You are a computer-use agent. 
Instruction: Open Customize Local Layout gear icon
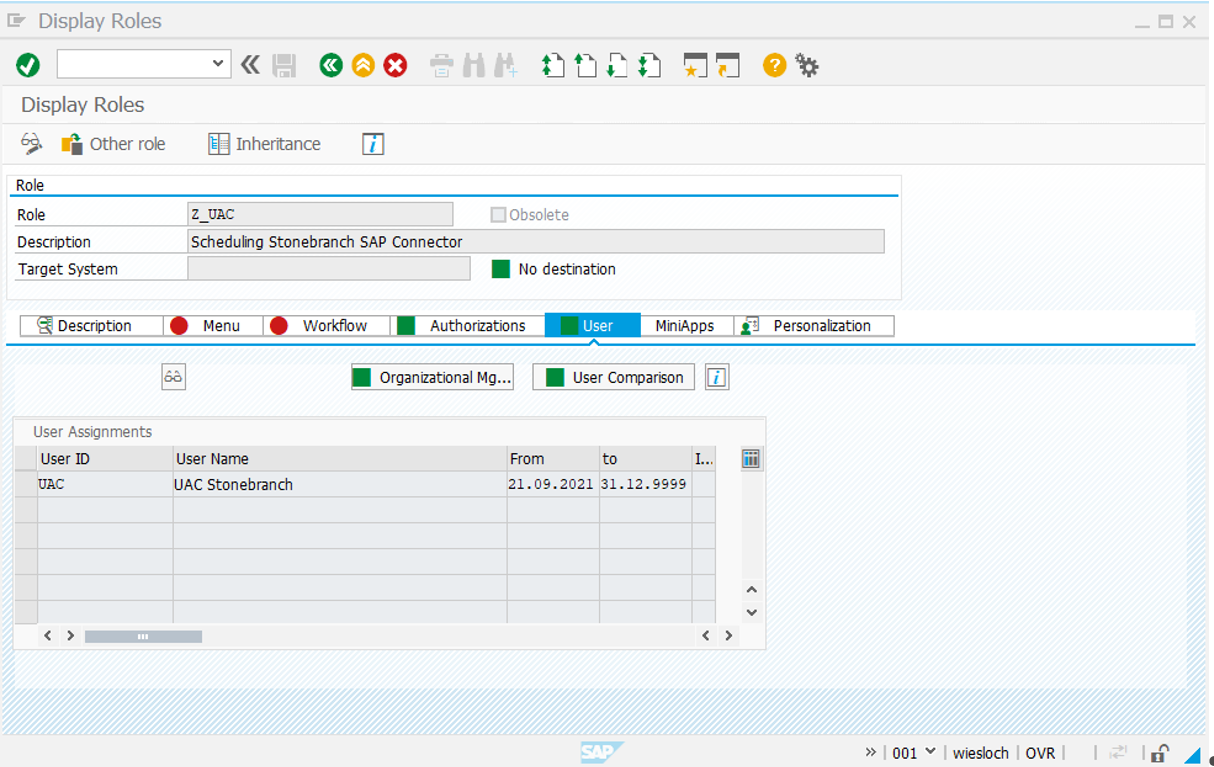coord(807,66)
